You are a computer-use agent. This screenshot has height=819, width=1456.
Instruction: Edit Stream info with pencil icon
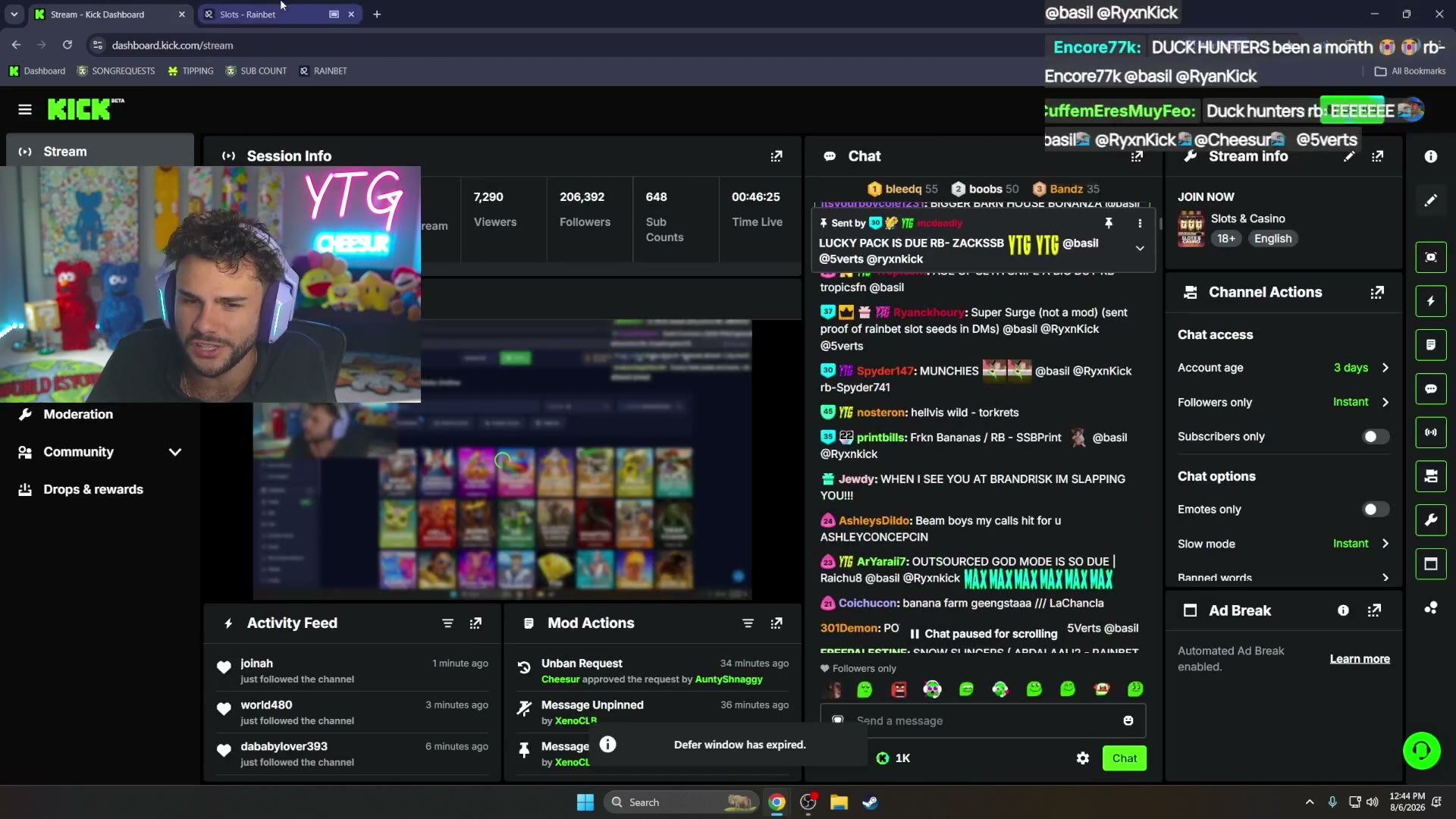pos(1349,156)
